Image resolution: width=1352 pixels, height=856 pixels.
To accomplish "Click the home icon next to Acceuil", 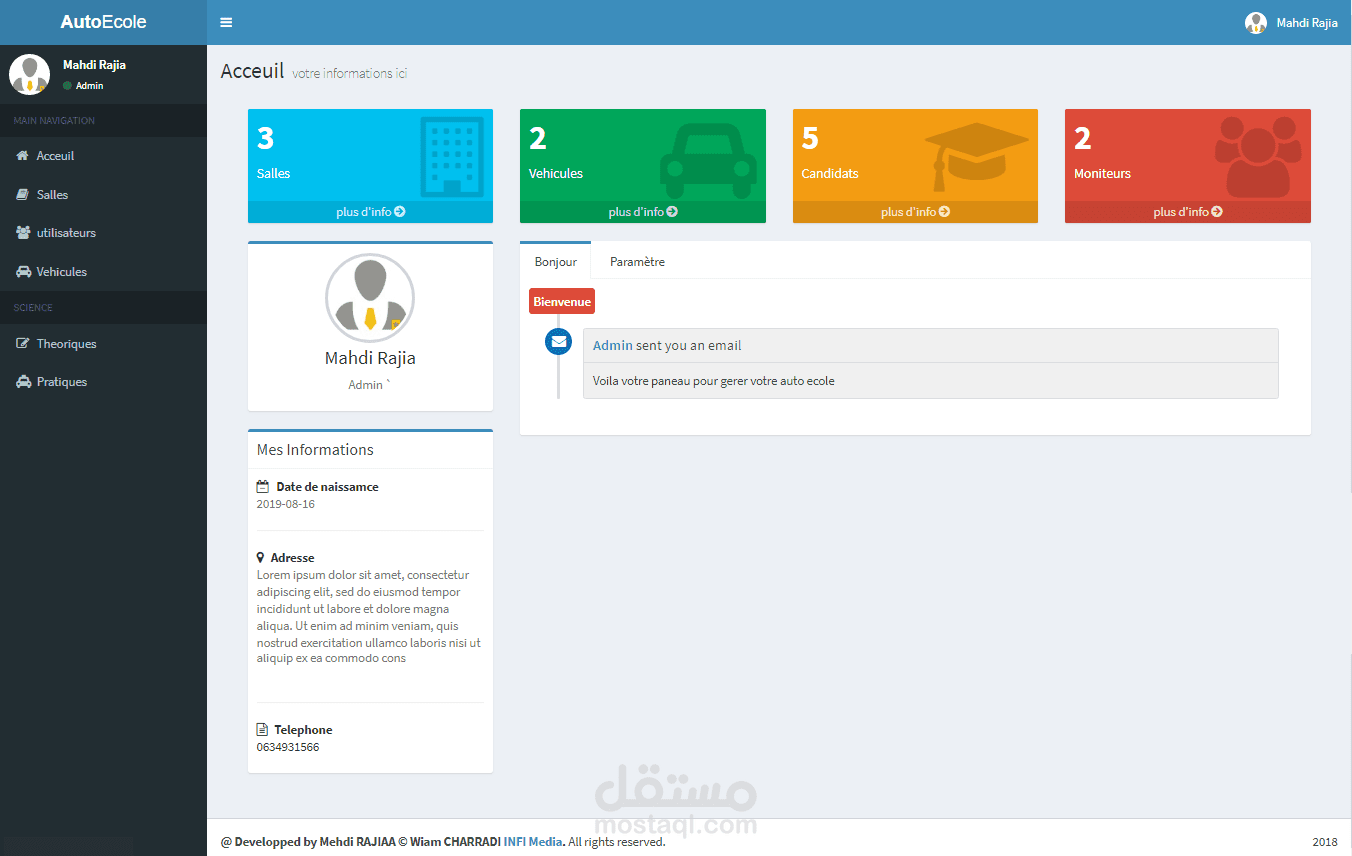I will coord(23,156).
